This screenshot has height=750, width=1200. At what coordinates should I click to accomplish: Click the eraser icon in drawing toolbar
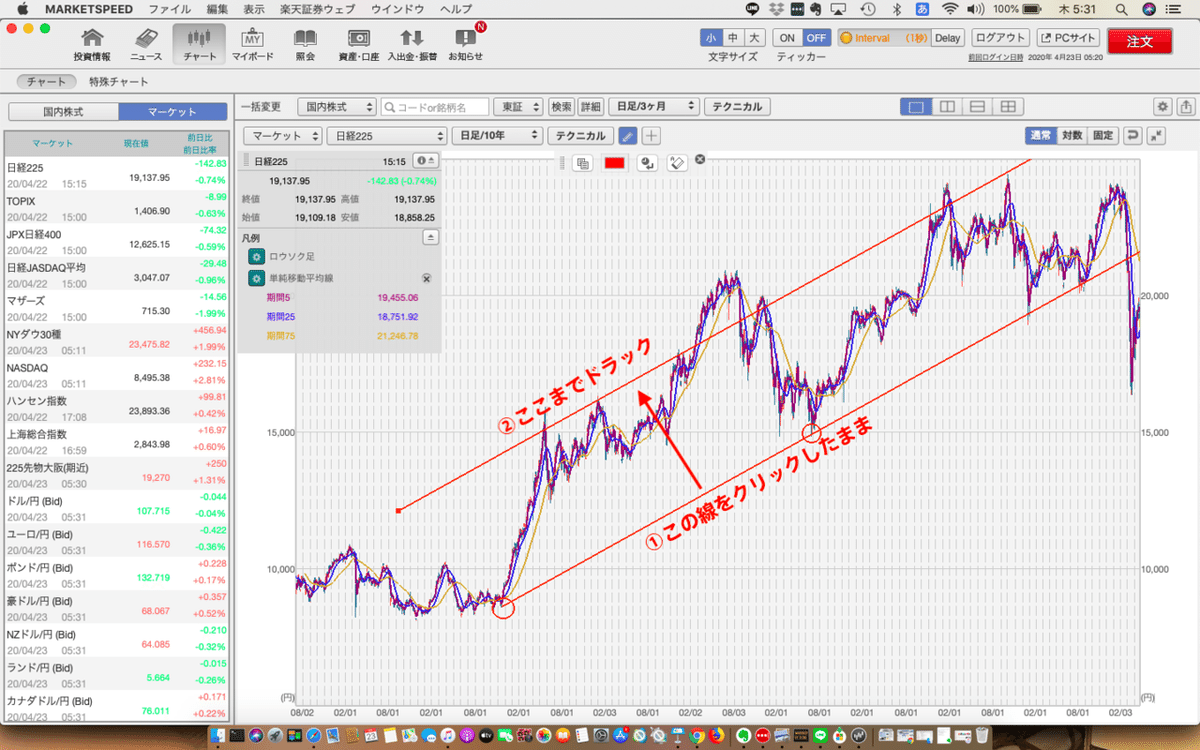[x=677, y=162]
